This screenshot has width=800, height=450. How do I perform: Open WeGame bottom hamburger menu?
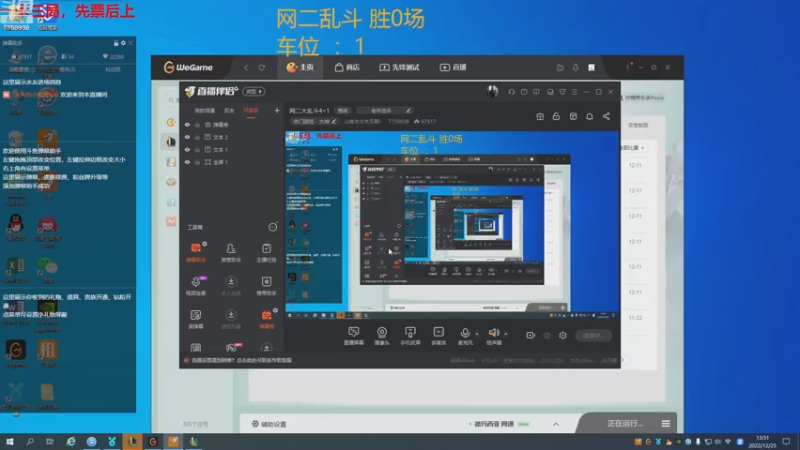[x=665, y=423]
